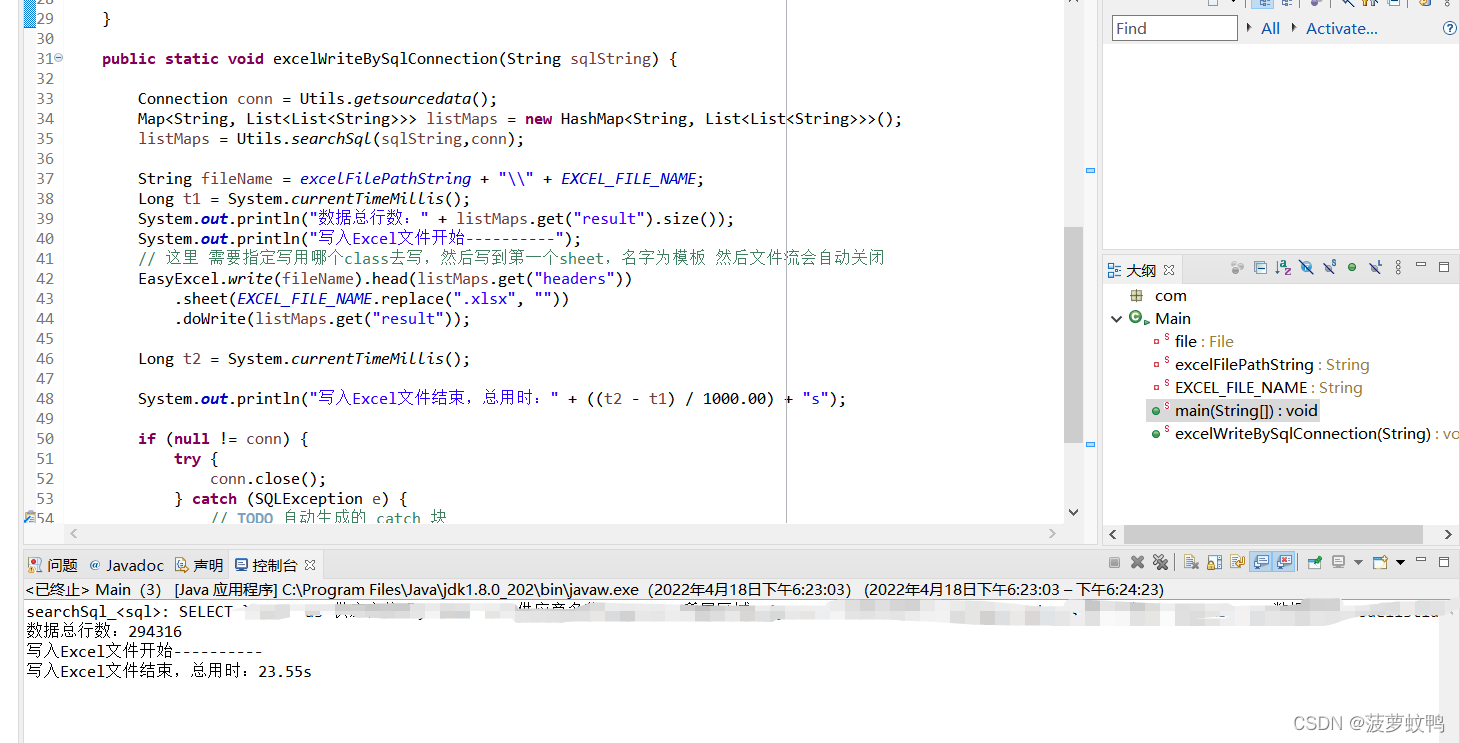Click editor horizontal scrollbar left arrow
The width and height of the screenshot is (1460, 743).
tap(73, 534)
